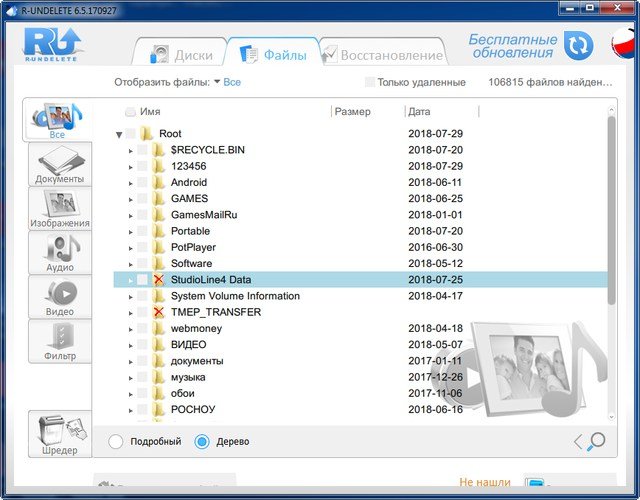Open the Отобразить файлы Все dropdown
The width and height of the screenshot is (640, 500).
point(228,82)
